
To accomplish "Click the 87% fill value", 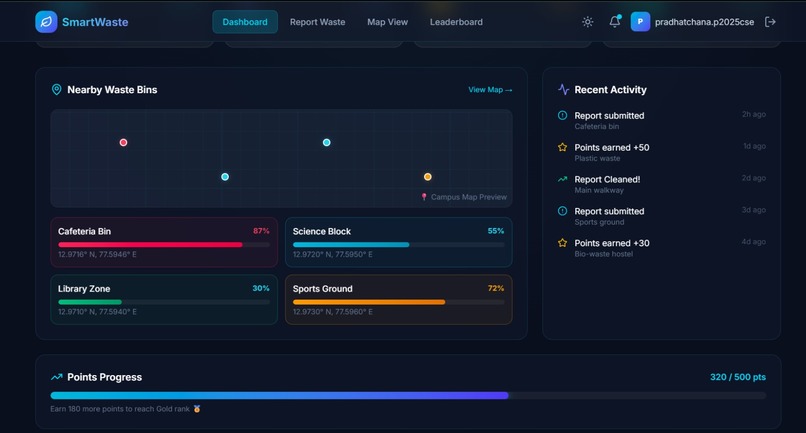I will click(x=261, y=231).
